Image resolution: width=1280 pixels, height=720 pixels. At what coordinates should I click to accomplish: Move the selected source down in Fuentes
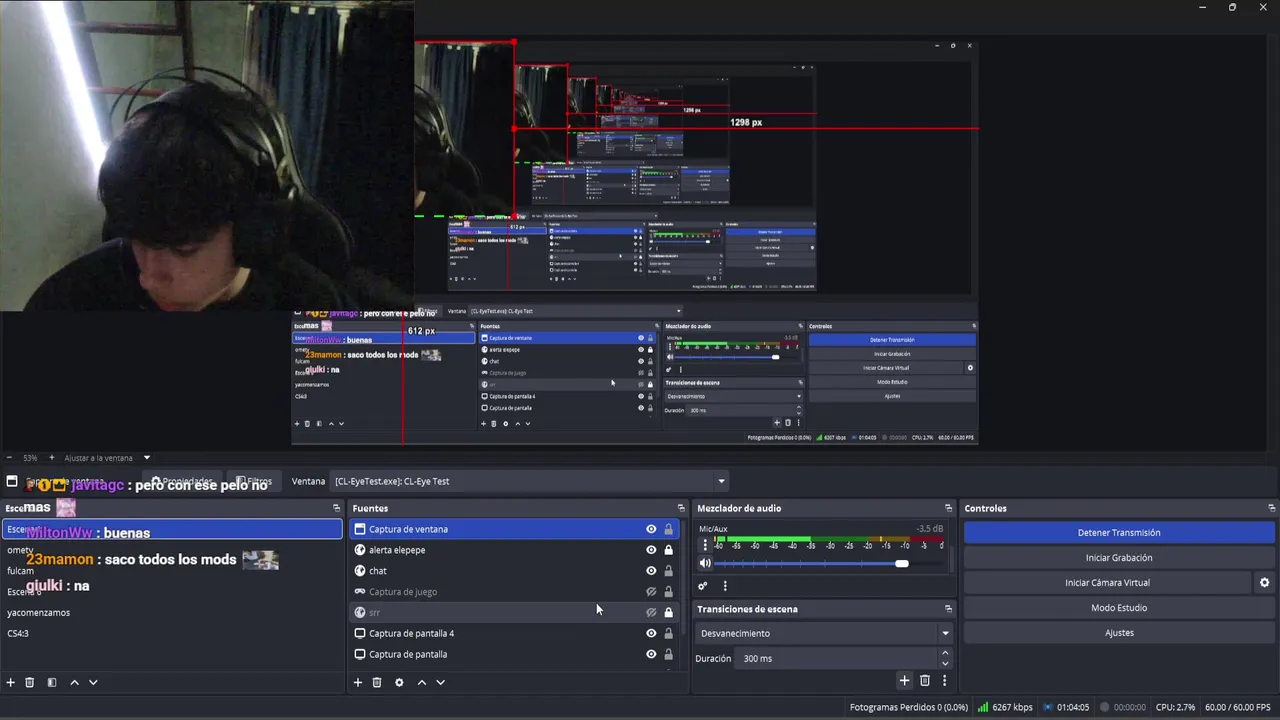point(440,682)
